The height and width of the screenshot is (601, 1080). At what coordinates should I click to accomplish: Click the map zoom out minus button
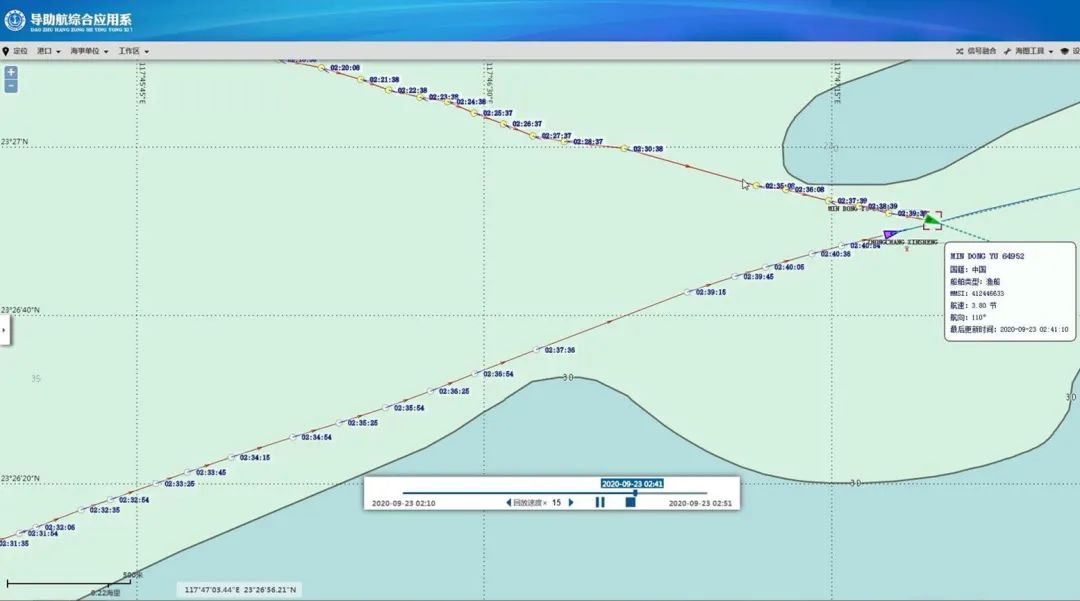coord(11,86)
